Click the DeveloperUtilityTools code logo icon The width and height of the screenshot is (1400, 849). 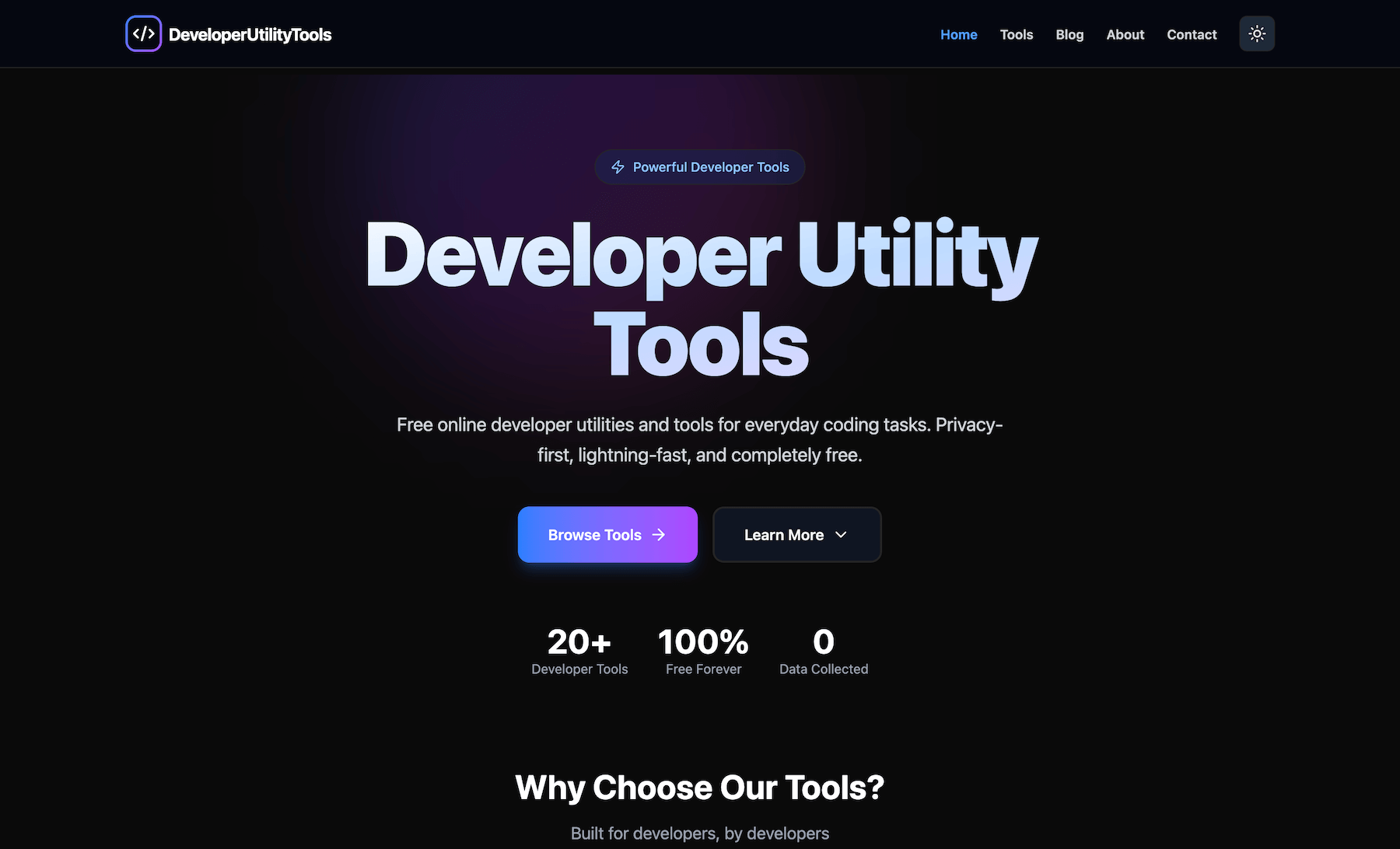(143, 33)
